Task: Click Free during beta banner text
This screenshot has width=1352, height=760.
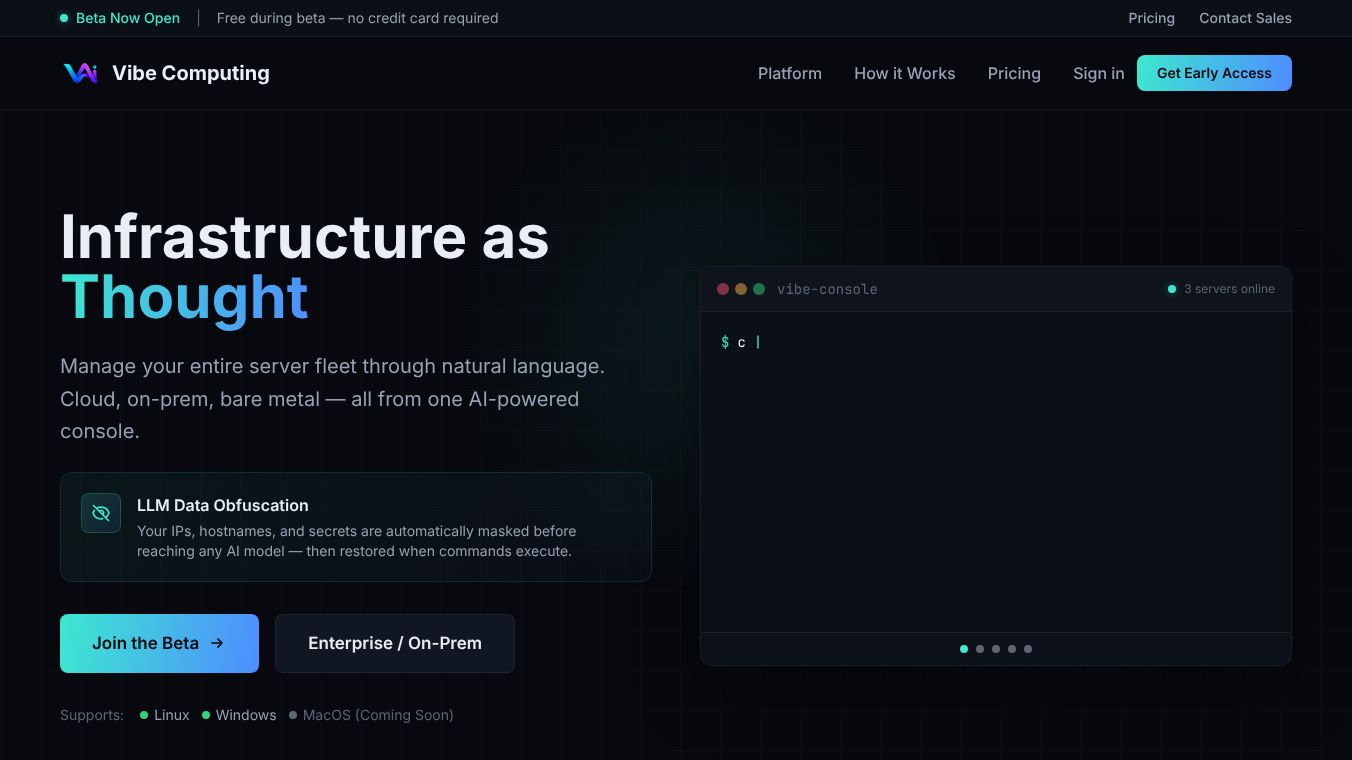Action: point(357,18)
